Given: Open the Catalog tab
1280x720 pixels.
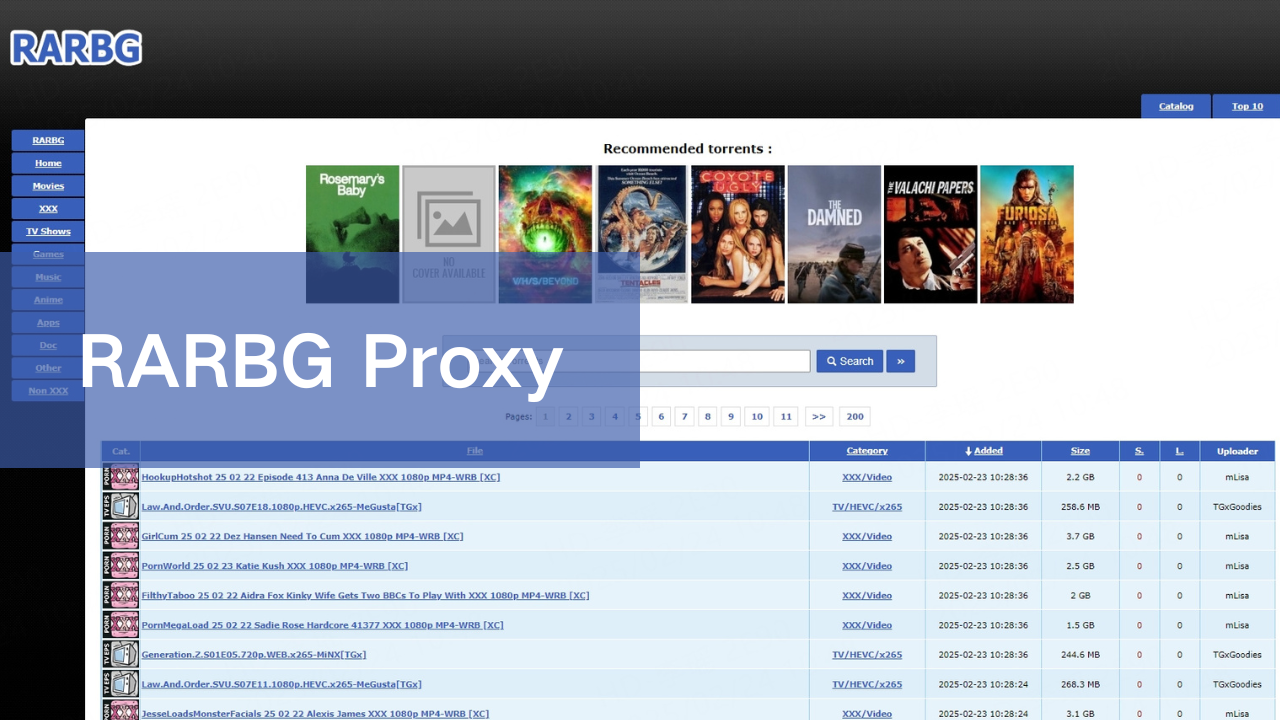Looking at the screenshot, I should pyautogui.click(x=1176, y=106).
